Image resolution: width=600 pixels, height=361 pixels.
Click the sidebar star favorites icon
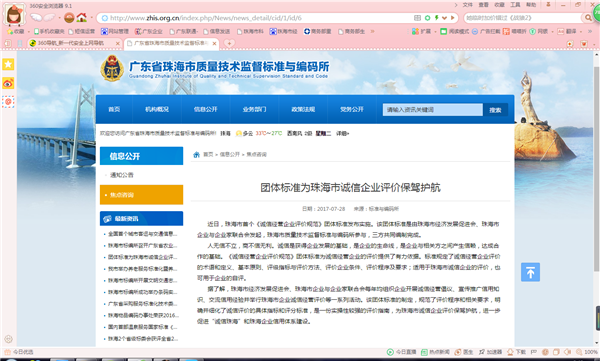(x=8, y=64)
